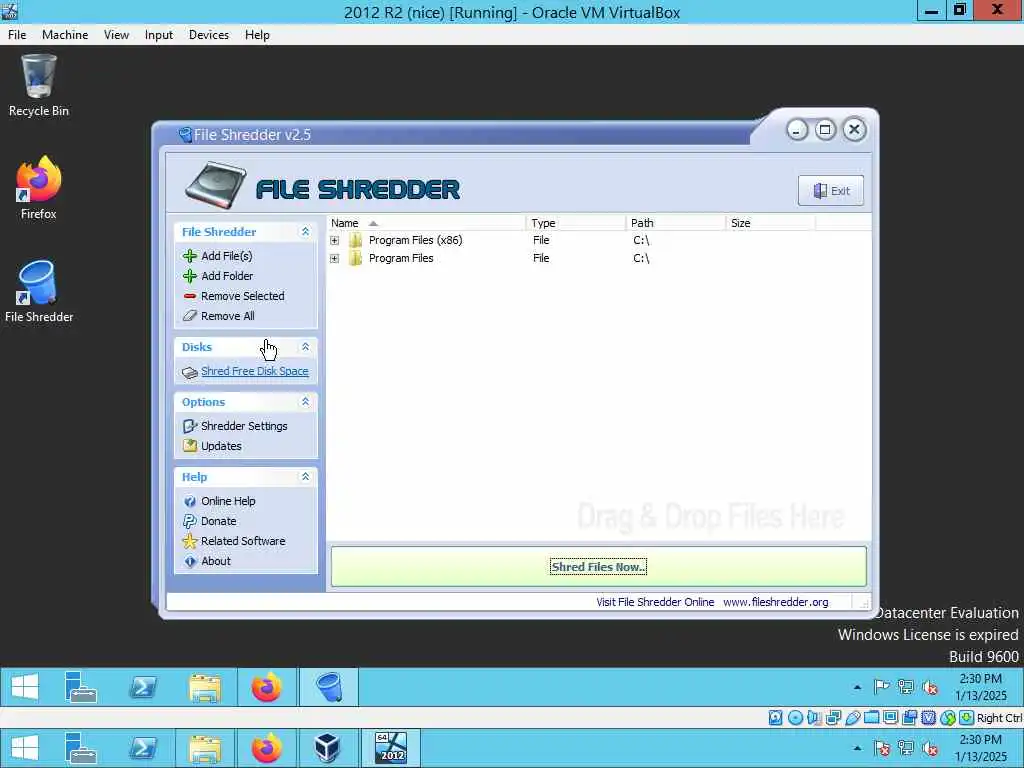Sort list by the Size column header

click(x=771, y=223)
